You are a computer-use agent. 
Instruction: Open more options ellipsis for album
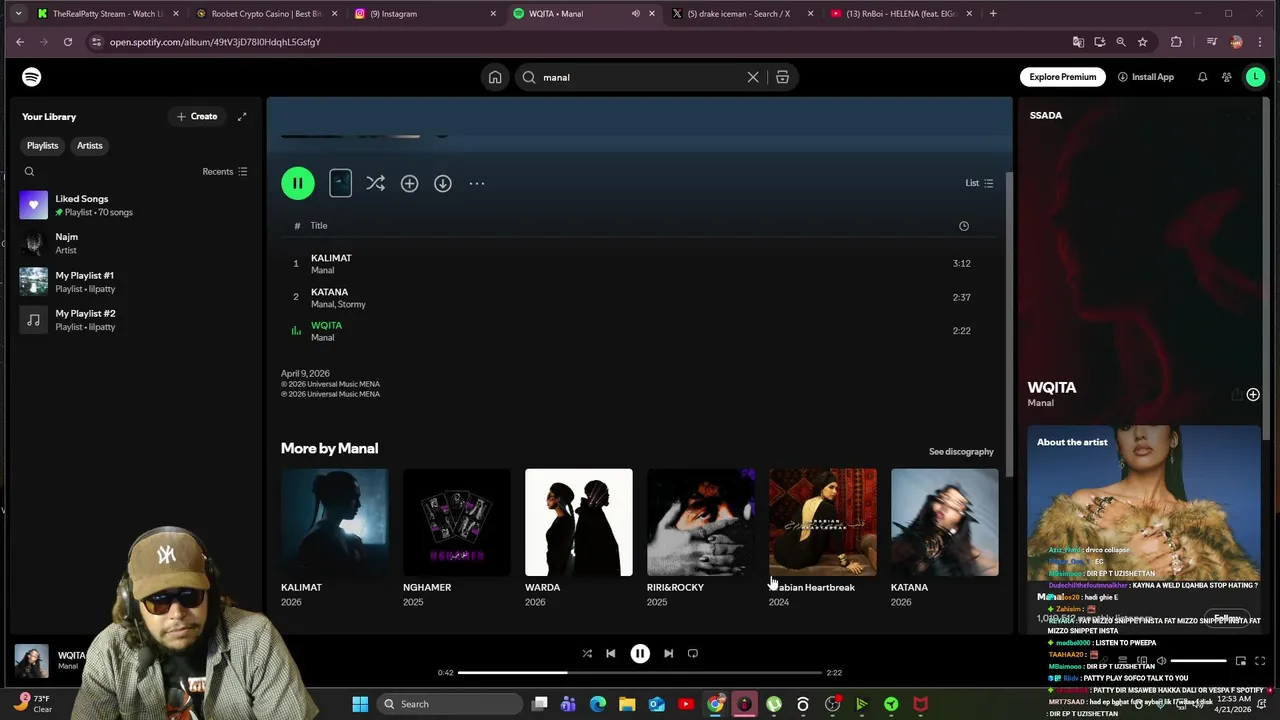pos(477,183)
